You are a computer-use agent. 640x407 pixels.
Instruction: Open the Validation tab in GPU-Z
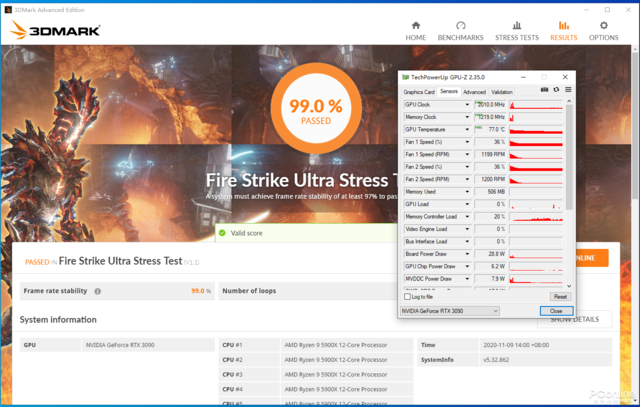[502, 92]
